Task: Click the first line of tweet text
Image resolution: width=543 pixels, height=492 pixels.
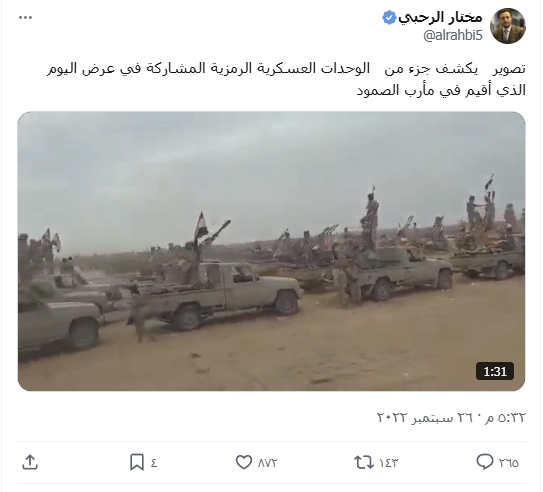Action: (x=286, y=69)
